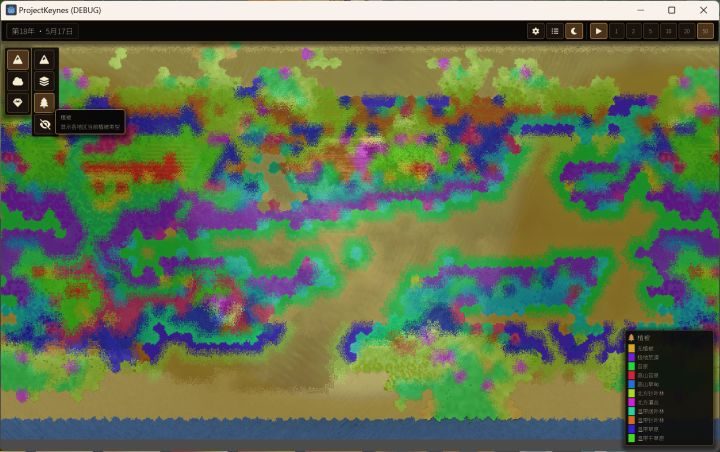Open the settings gear menu
Viewport: 720px width, 452px height.
(535, 31)
